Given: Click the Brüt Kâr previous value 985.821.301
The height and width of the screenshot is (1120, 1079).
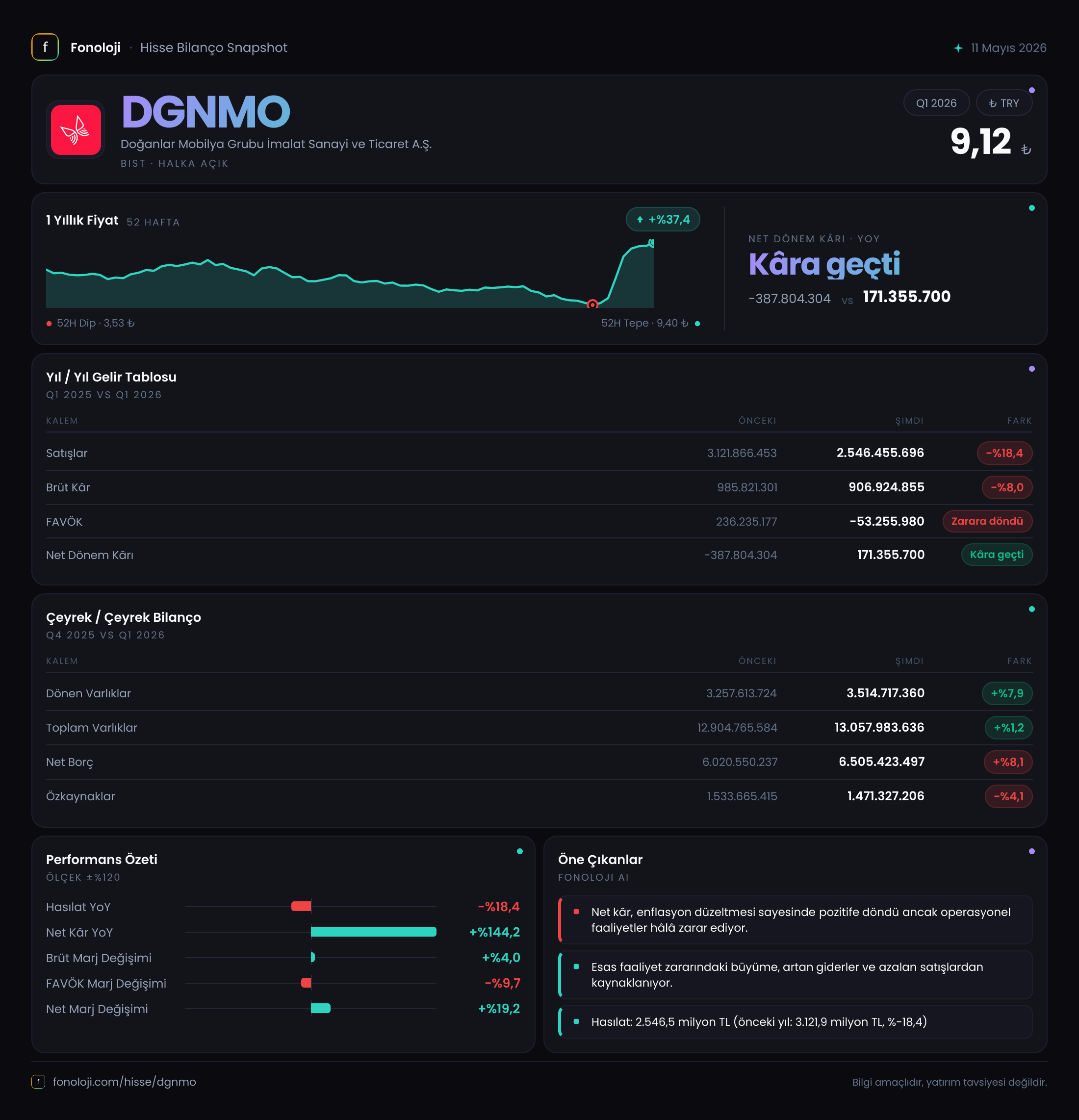Looking at the screenshot, I should click(x=747, y=487).
